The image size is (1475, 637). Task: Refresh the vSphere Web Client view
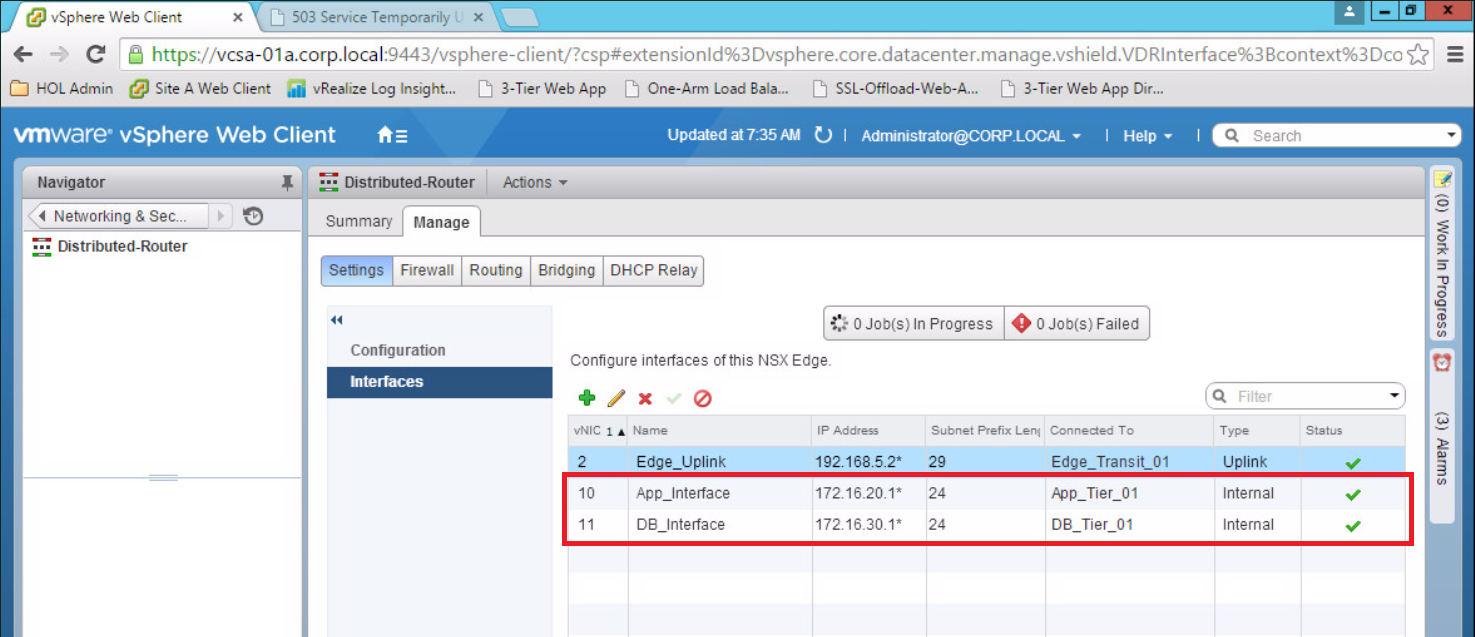click(x=823, y=135)
